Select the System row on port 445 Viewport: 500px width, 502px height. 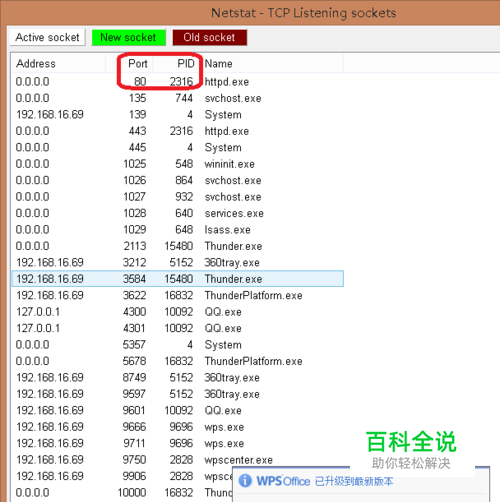point(178,147)
